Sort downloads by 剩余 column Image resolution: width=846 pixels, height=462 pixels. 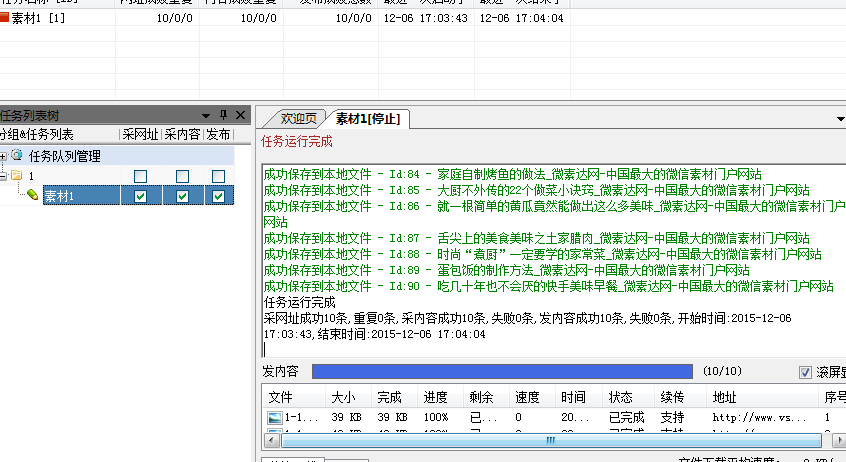(x=486, y=397)
